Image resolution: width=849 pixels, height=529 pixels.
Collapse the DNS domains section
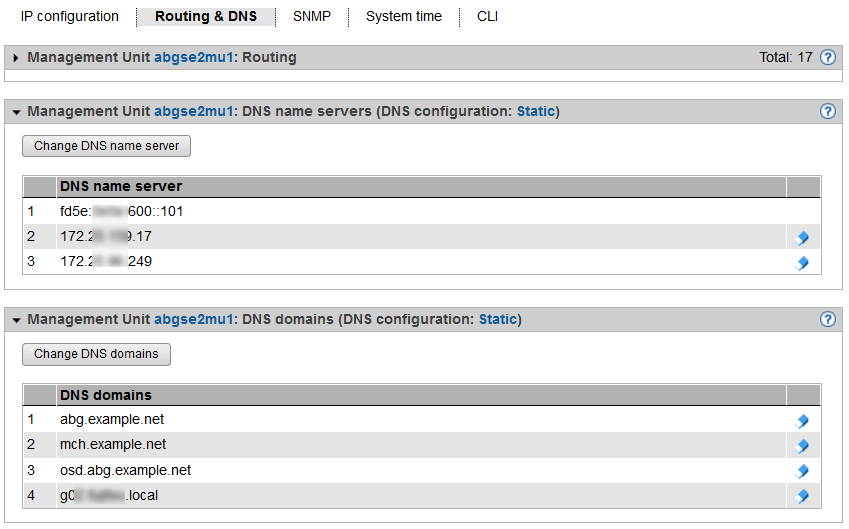pyautogui.click(x=16, y=320)
